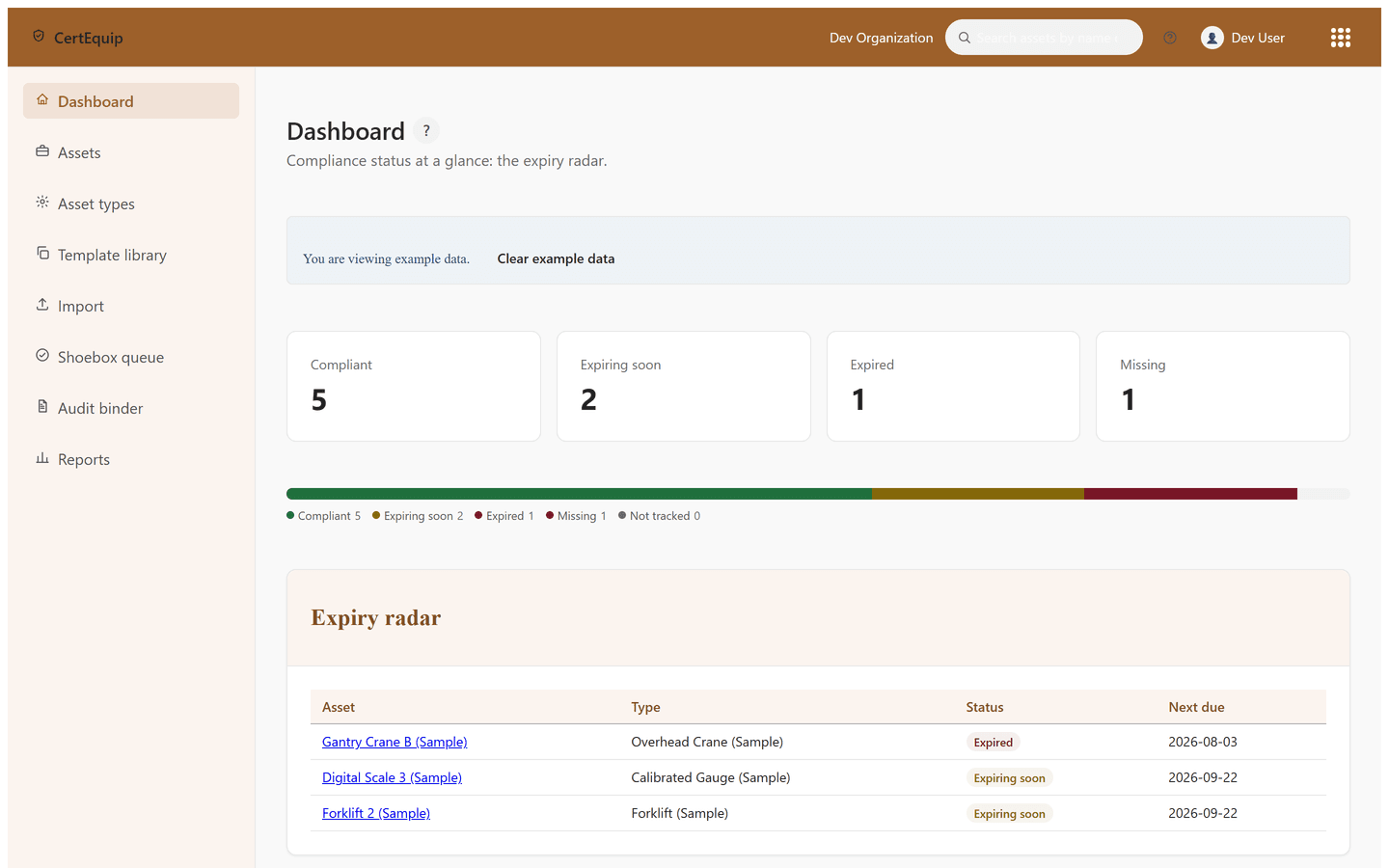Viewport: 1389px width, 868px height.
Task: Click the Dashboard question mark help icon
Action: click(x=426, y=130)
